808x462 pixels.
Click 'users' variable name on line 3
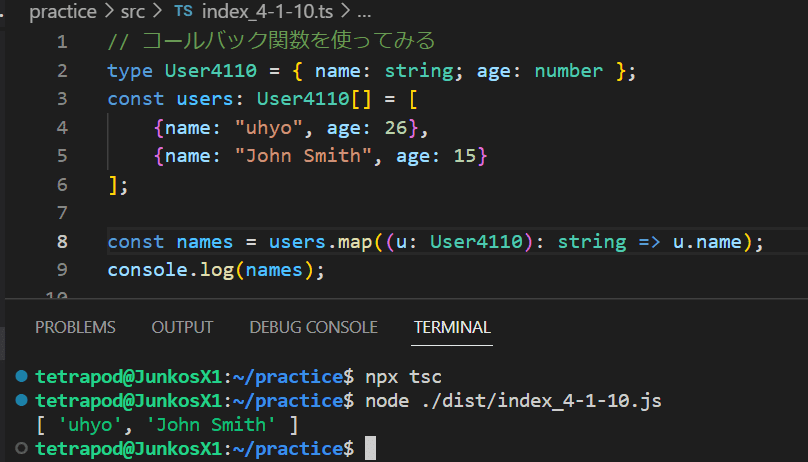(205, 99)
